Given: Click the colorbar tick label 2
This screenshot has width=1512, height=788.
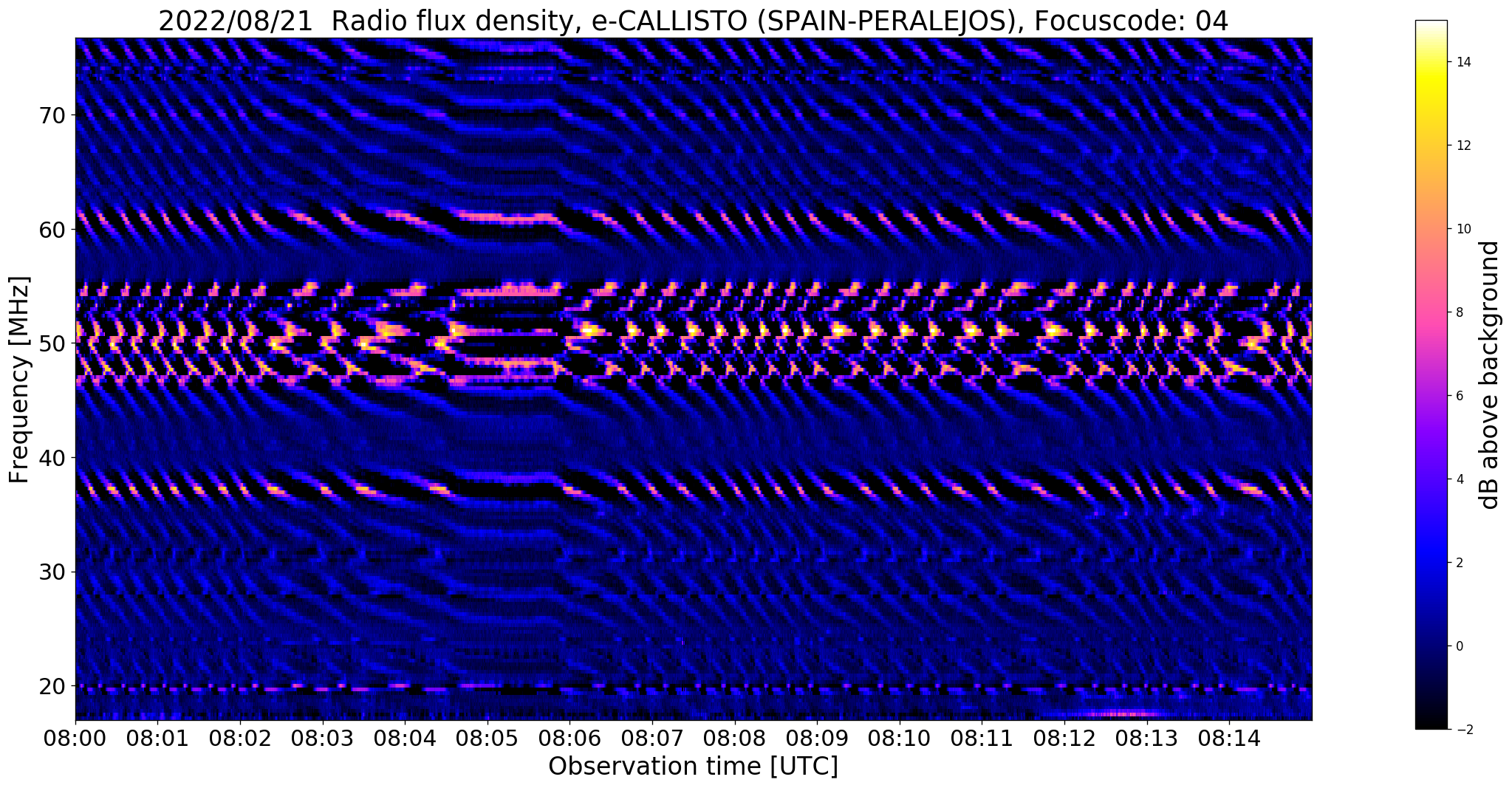Looking at the screenshot, I should pos(1458,563).
